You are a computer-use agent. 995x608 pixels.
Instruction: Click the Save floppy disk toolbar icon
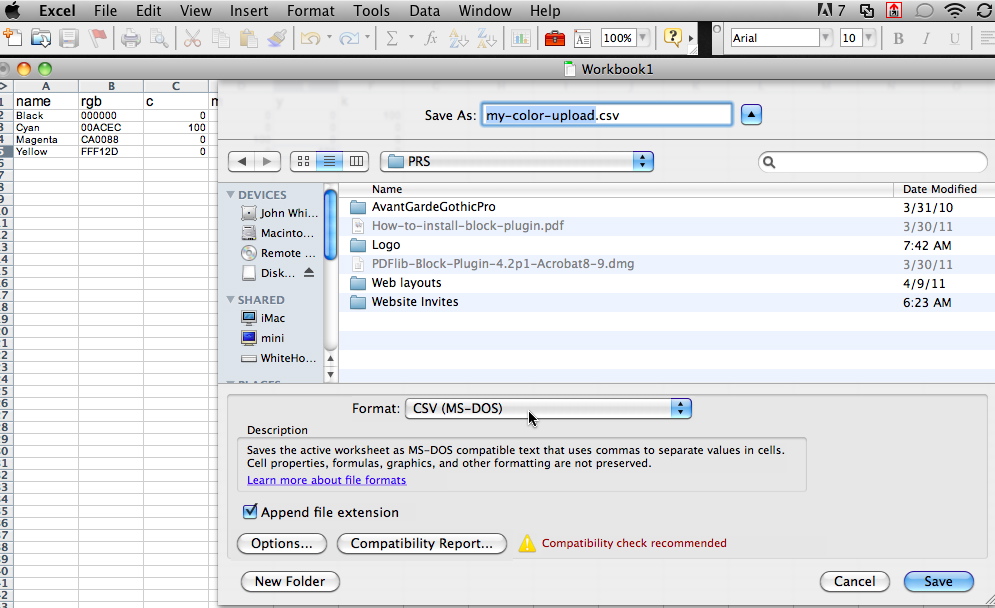[x=69, y=38]
